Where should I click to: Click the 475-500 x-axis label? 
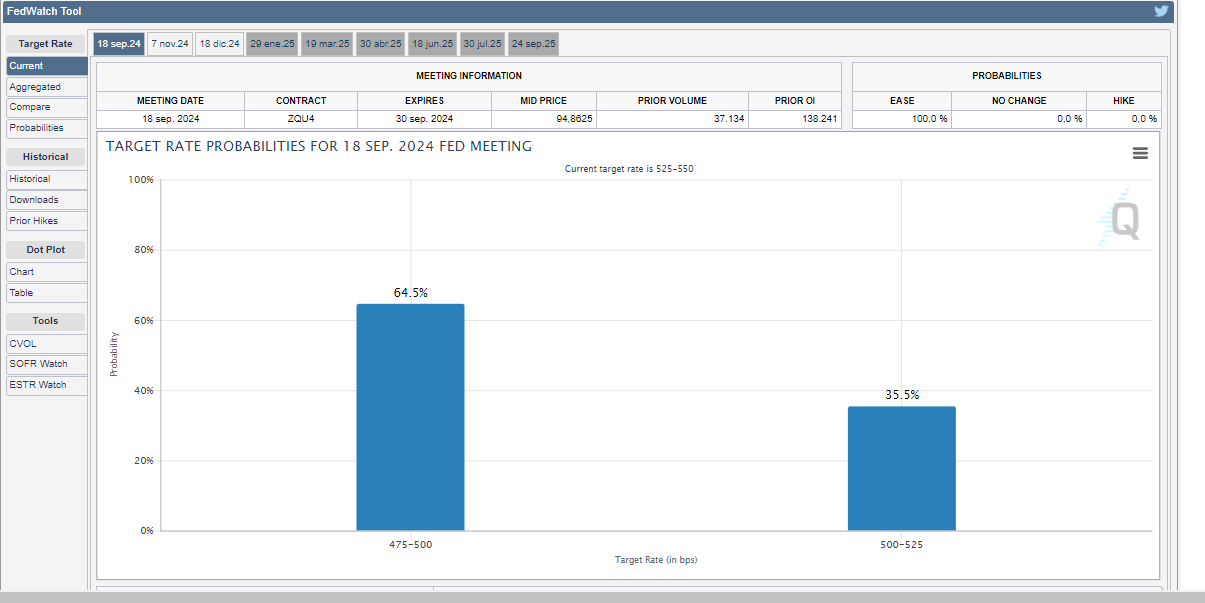click(x=411, y=544)
